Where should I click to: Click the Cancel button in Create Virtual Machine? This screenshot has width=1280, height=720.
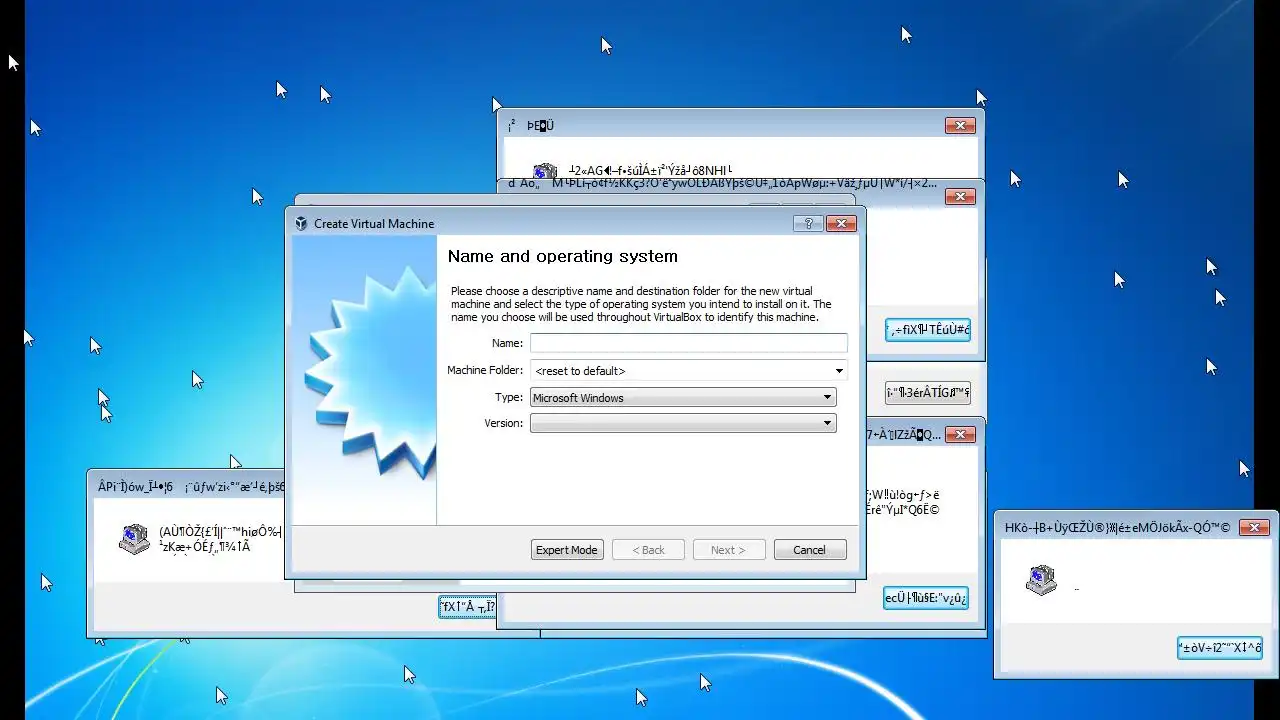[x=809, y=550]
